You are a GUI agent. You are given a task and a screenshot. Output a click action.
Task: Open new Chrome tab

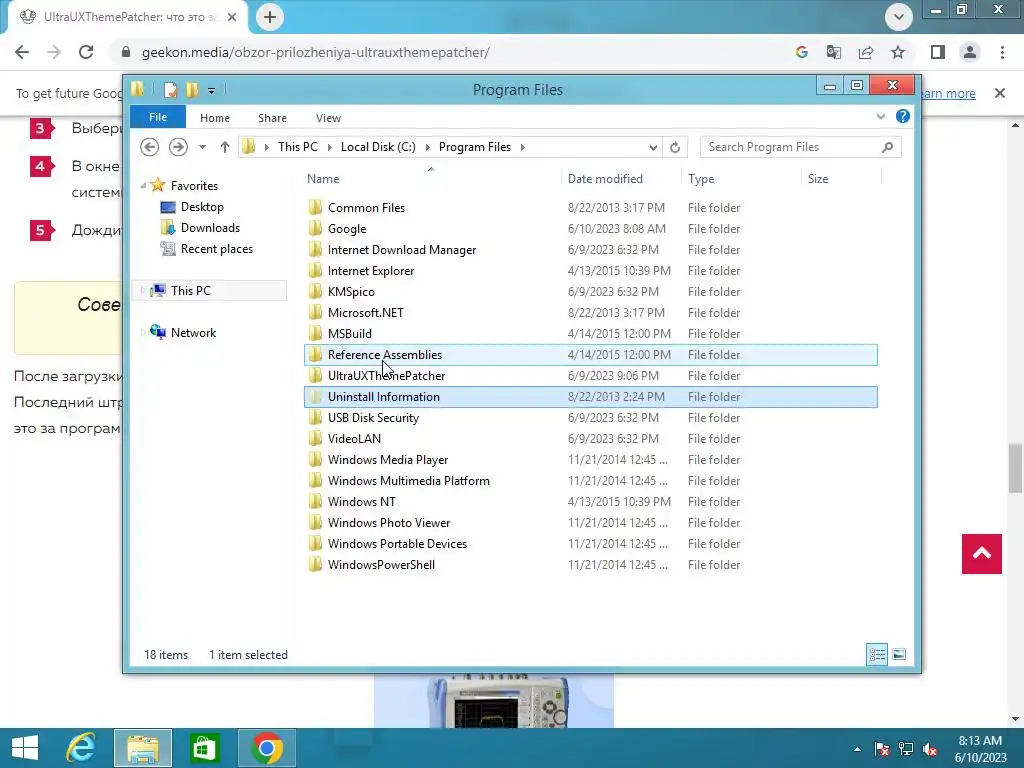[270, 17]
